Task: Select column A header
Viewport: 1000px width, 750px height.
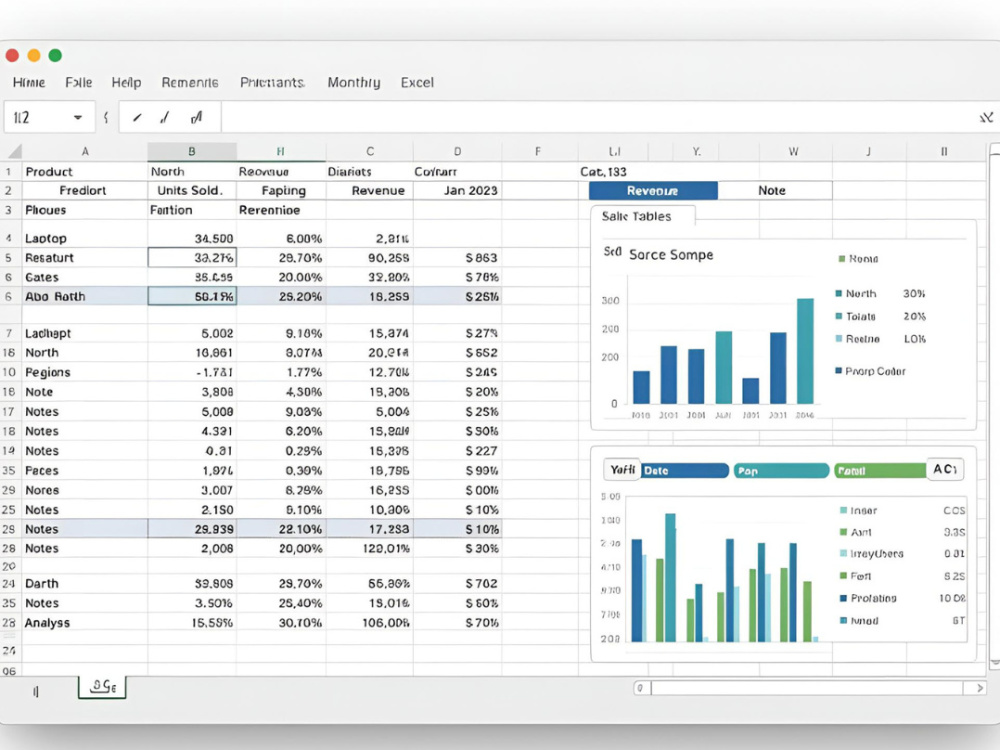Action: click(x=85, y=151)
